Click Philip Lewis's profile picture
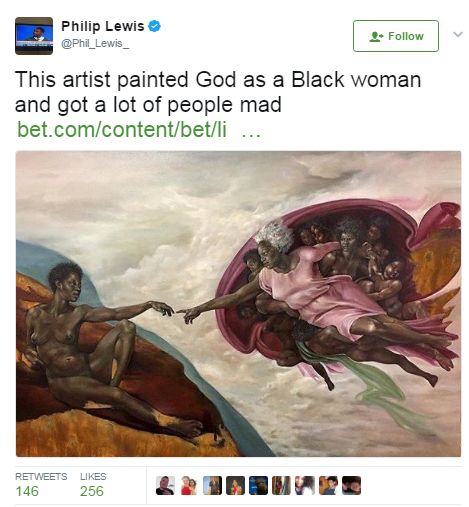 34,36
